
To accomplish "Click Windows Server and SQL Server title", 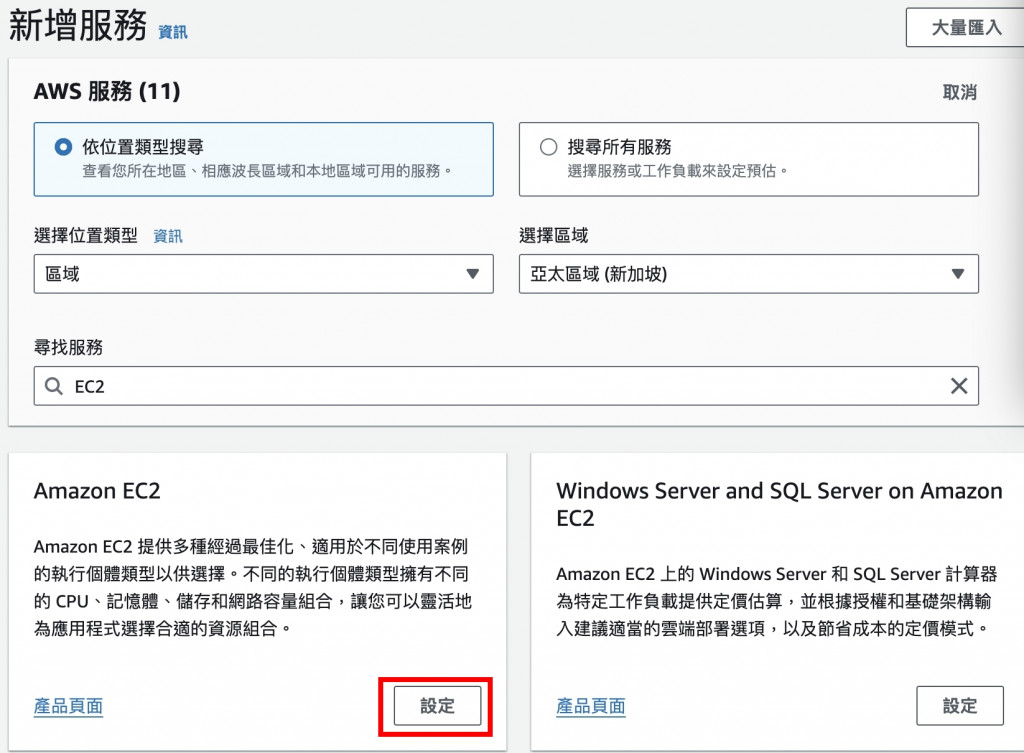I will point(779,504).
